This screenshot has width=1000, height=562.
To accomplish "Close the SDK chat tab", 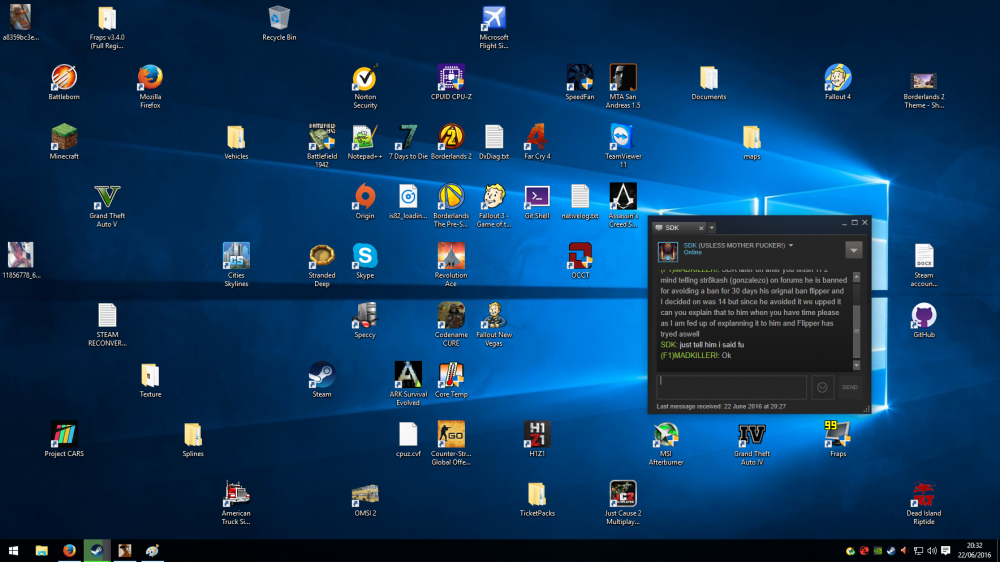I will (x=701, y=228).
